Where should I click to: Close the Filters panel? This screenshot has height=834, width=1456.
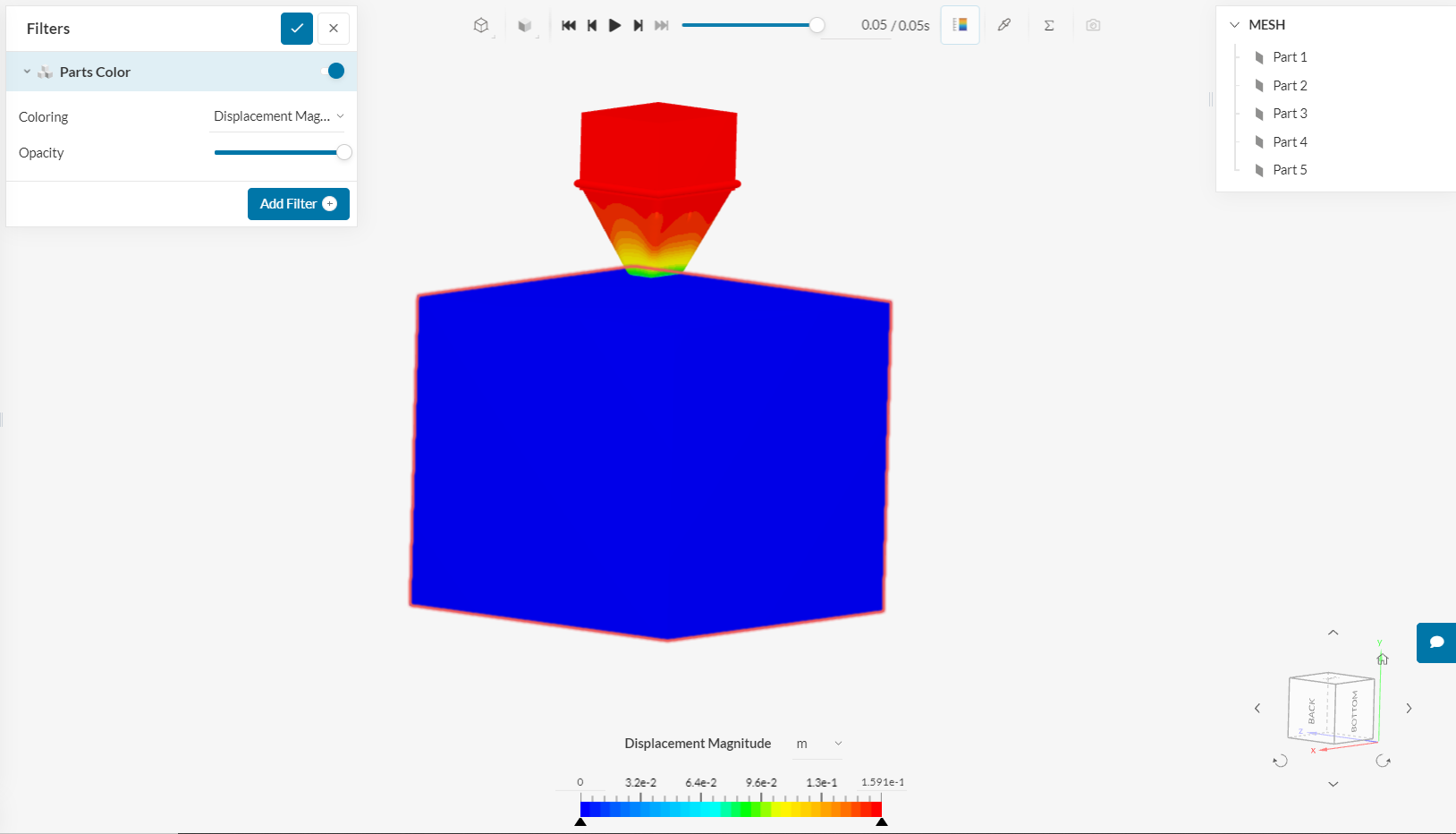click(x=334, y=29)
